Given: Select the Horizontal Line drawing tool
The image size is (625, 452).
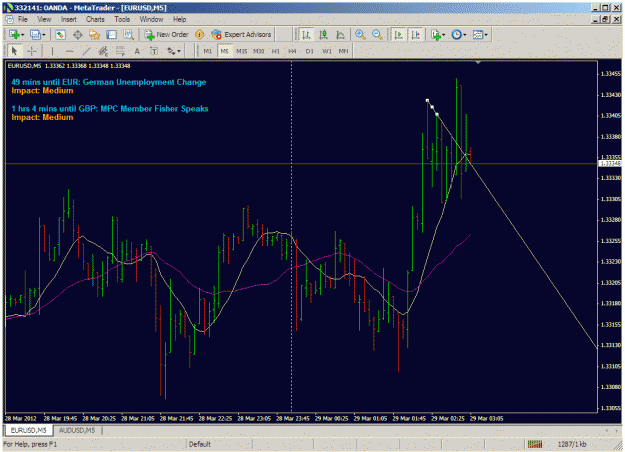Looking at the screenshot, I should point(69,51).
